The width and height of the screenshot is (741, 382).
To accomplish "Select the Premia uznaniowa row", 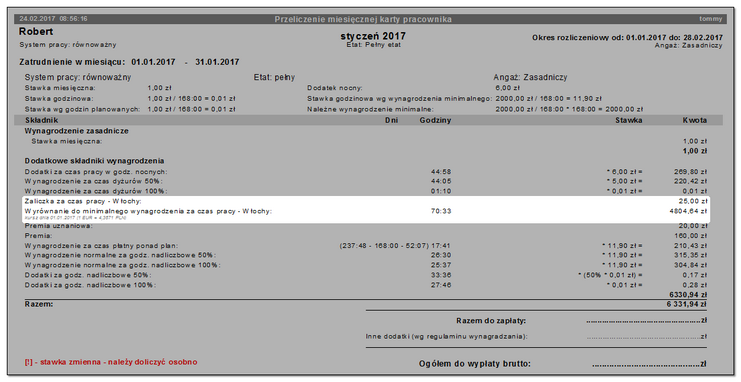I will coord(366,226).
